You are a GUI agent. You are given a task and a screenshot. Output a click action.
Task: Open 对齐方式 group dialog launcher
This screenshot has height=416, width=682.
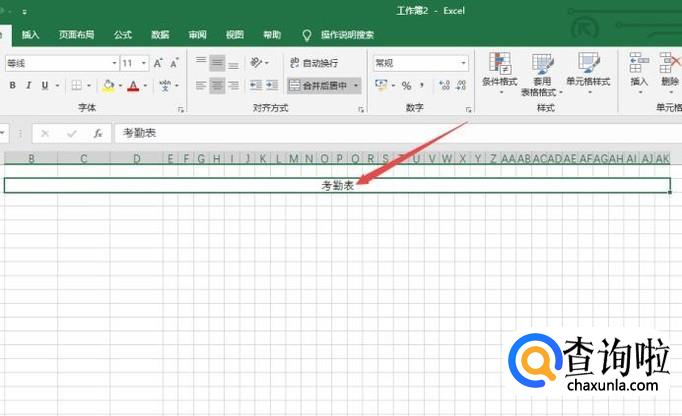(x=361, y=110)
